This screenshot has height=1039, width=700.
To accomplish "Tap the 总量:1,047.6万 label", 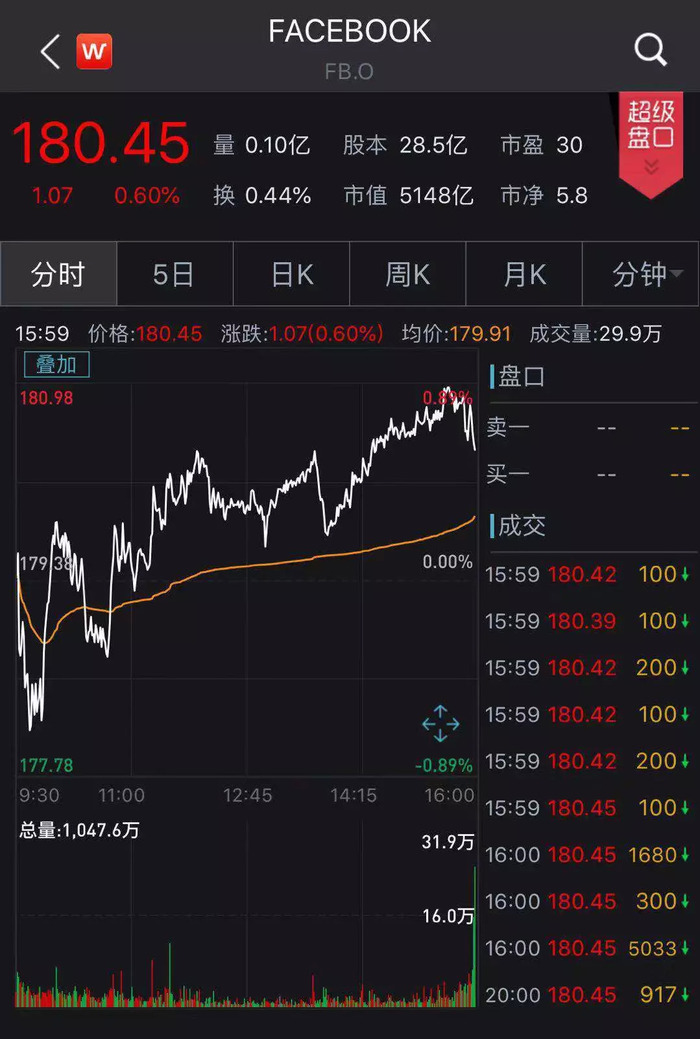I will tap(80, 830).
